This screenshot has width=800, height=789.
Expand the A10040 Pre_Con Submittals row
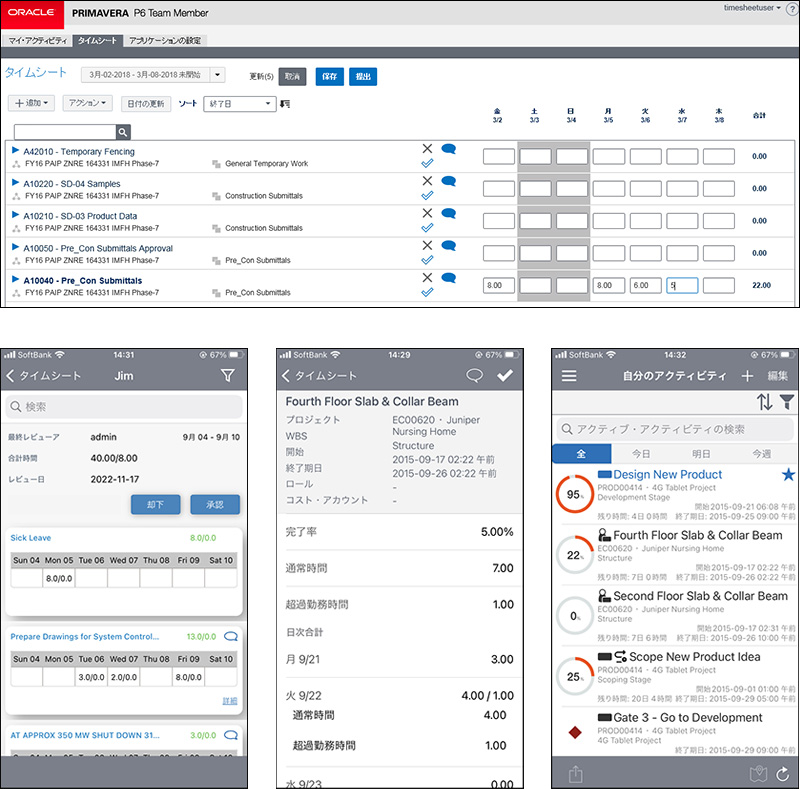(15, 279)
